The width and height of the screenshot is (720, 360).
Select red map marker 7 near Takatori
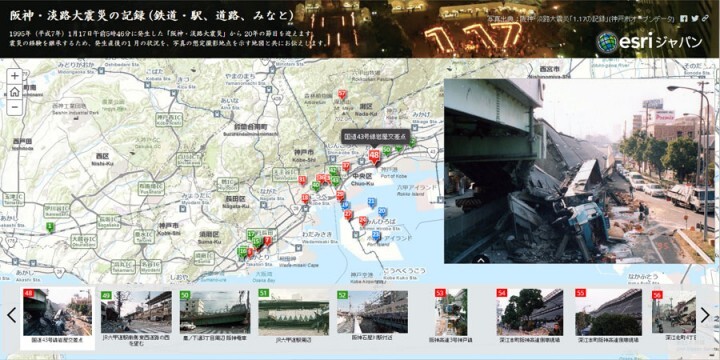[267, 240]
